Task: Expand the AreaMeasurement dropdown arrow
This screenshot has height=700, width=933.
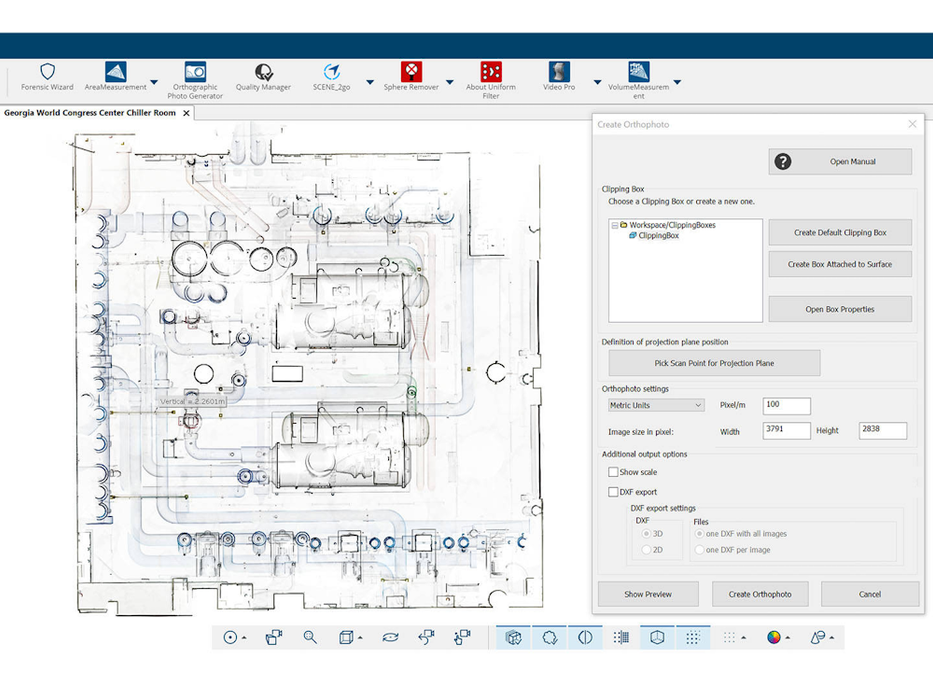Action: tap(154, 82)
